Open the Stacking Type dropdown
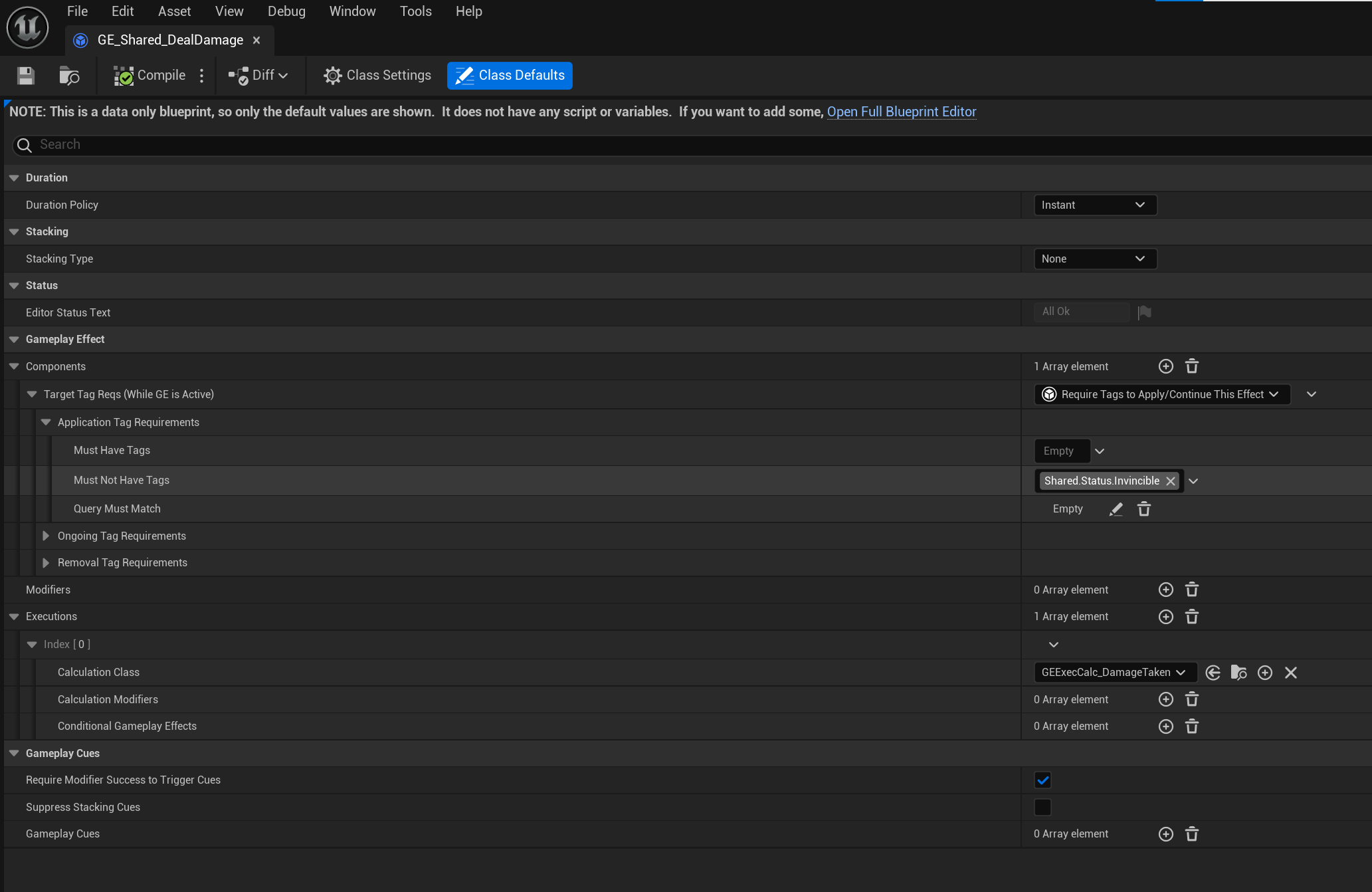The width and height of the screenshot is (1372, 892). pos(1095,259)
